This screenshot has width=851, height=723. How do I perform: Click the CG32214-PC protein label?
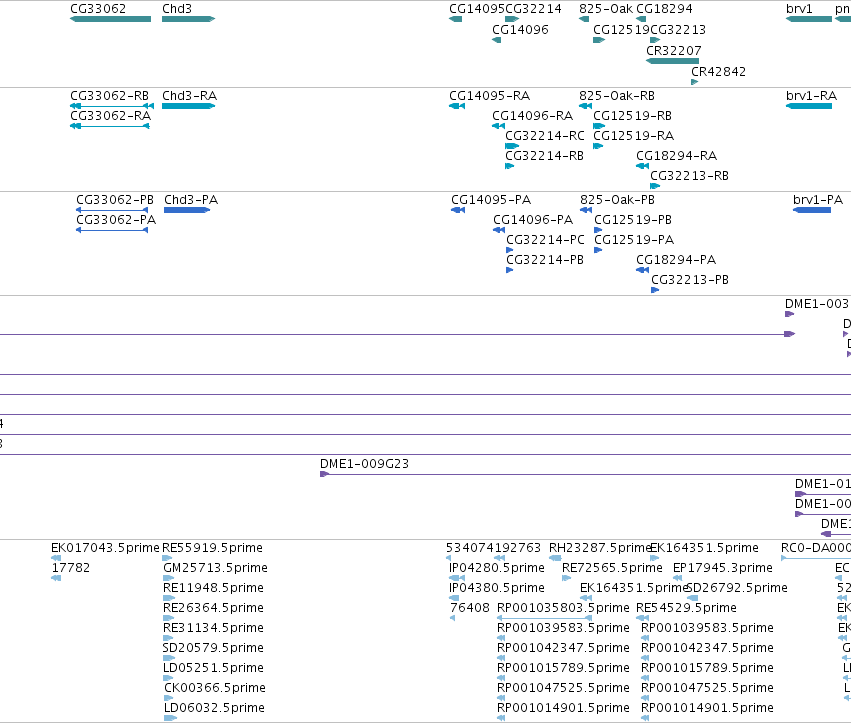[x=545, y=240]
